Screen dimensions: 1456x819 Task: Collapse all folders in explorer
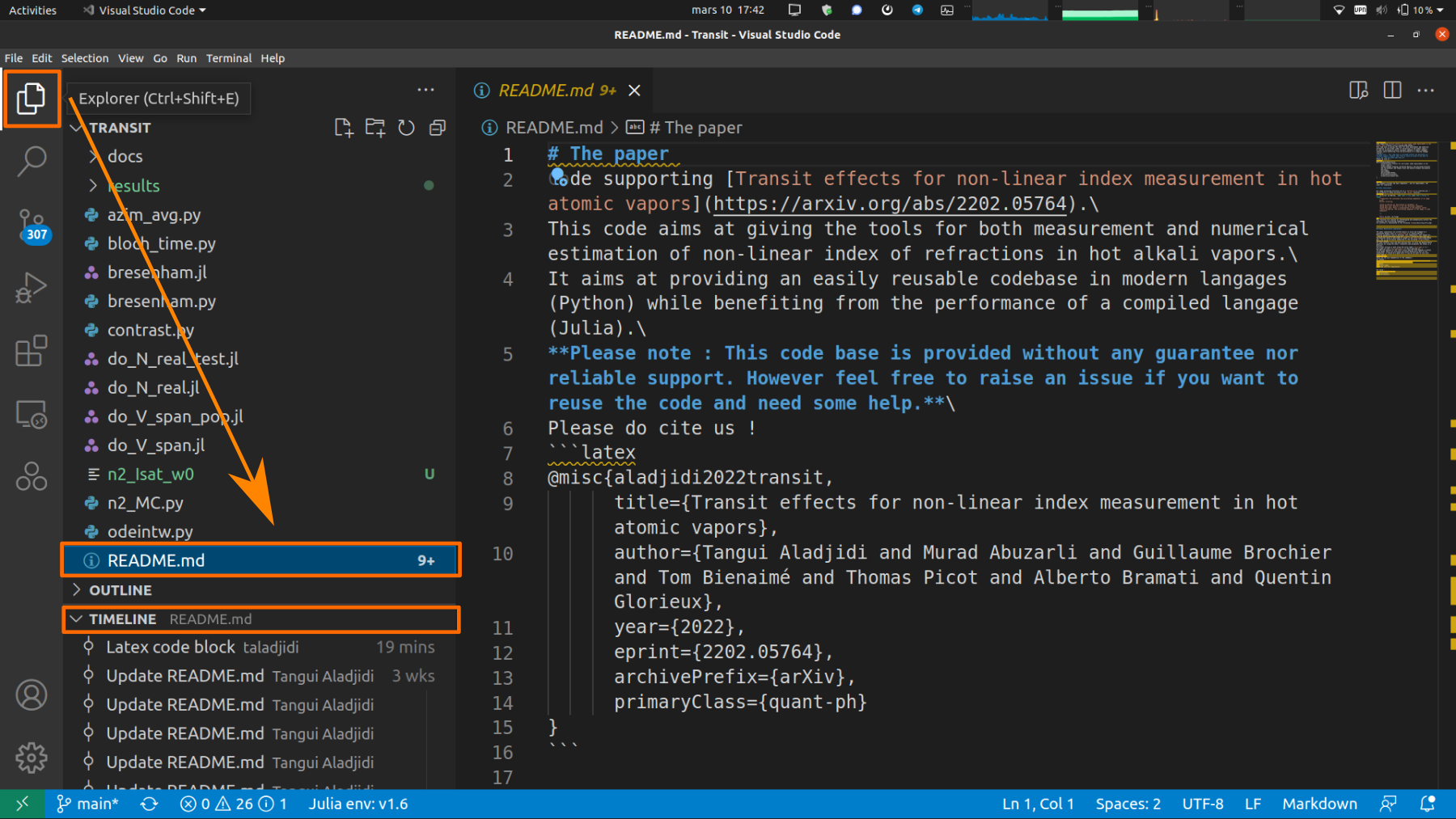438,128
